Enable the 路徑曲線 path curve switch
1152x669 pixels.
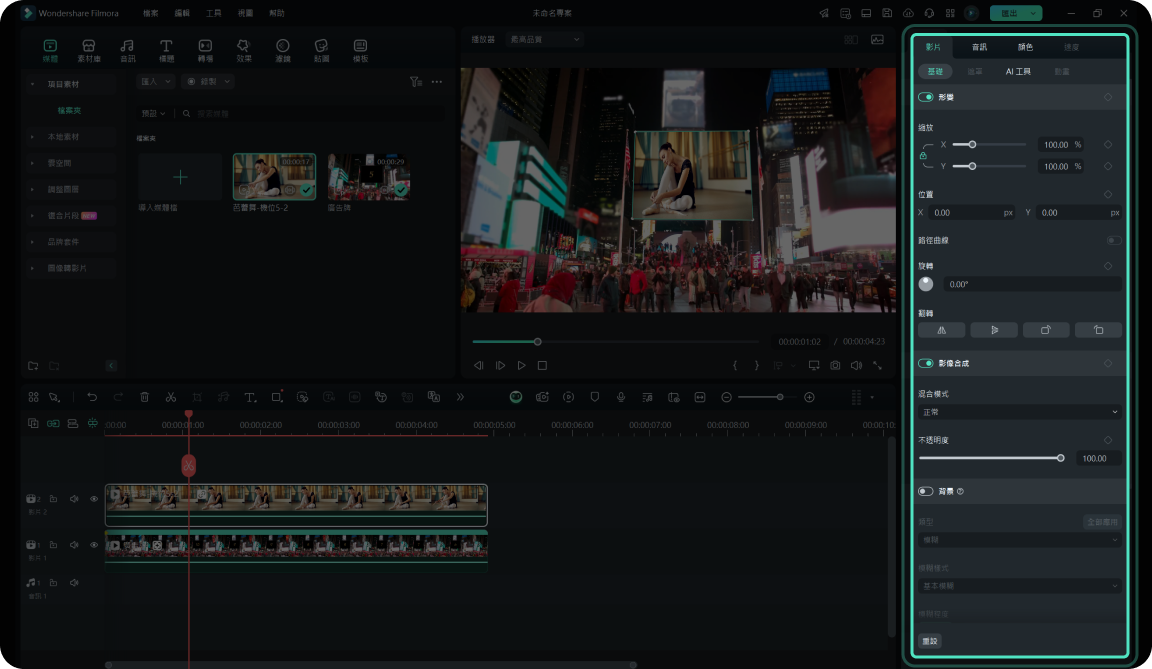1114,240
